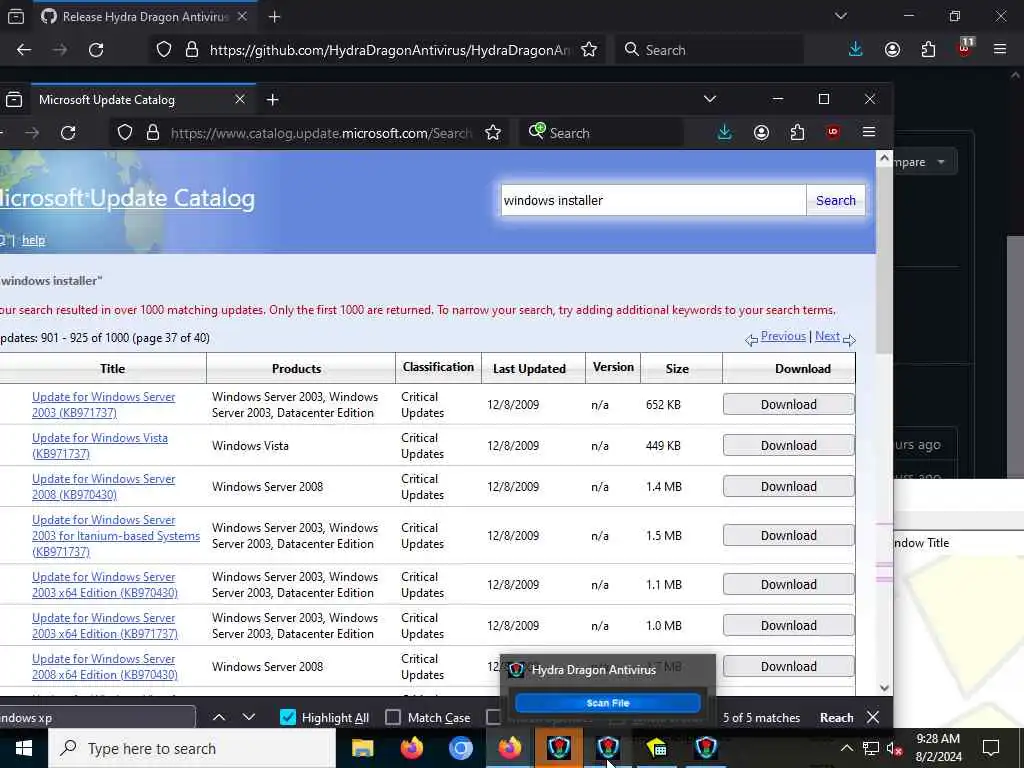Click Scan File in Hydra Dragon preview

(x=607, y=703)
